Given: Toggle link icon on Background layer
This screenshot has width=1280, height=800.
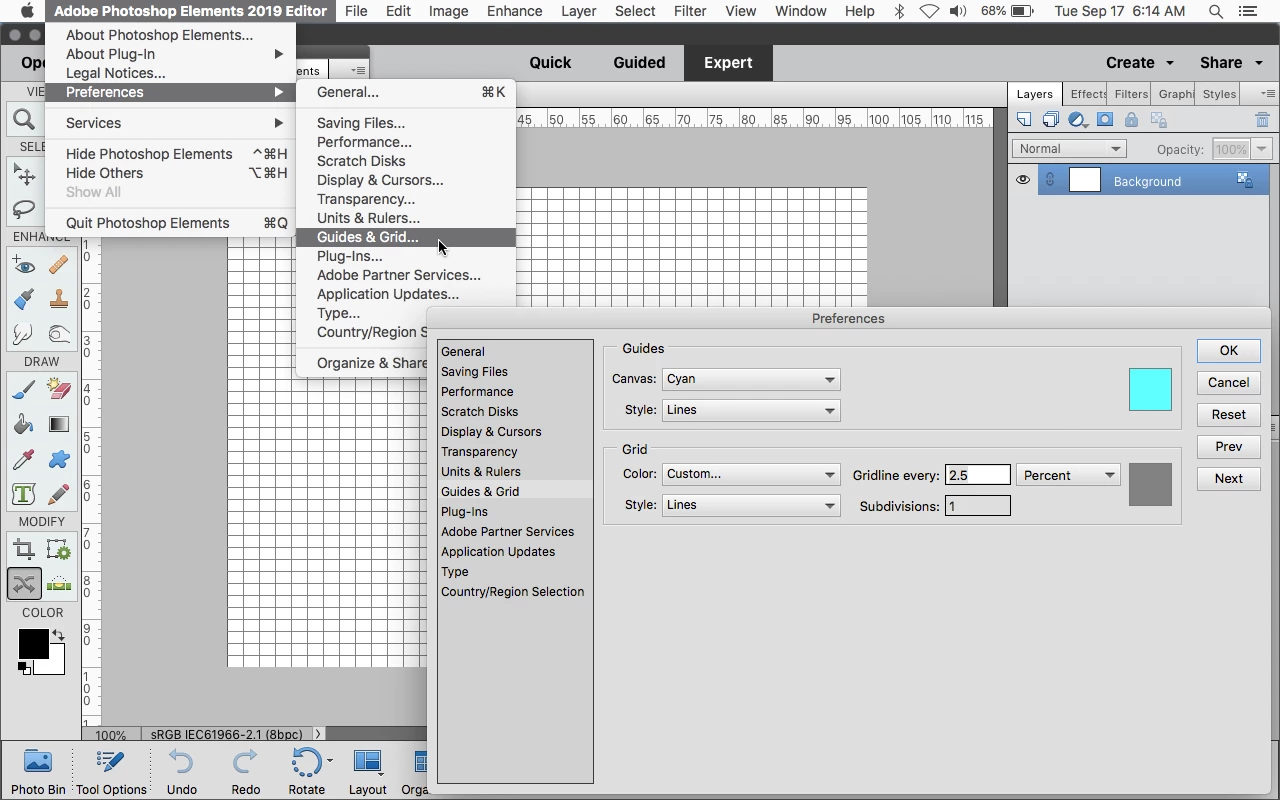Looking at the screenshot, I should 1050,181.
